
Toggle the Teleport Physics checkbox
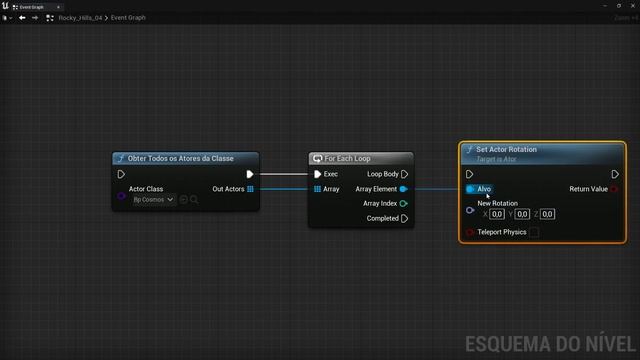534,232
